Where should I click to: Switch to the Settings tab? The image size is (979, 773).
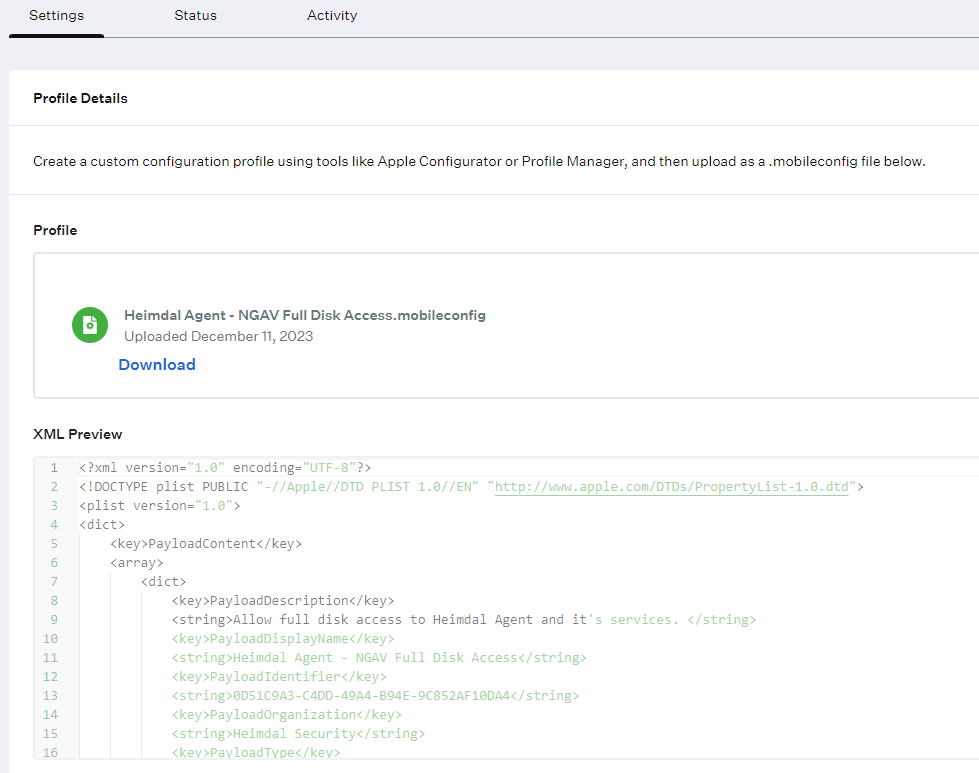(56, 16)
